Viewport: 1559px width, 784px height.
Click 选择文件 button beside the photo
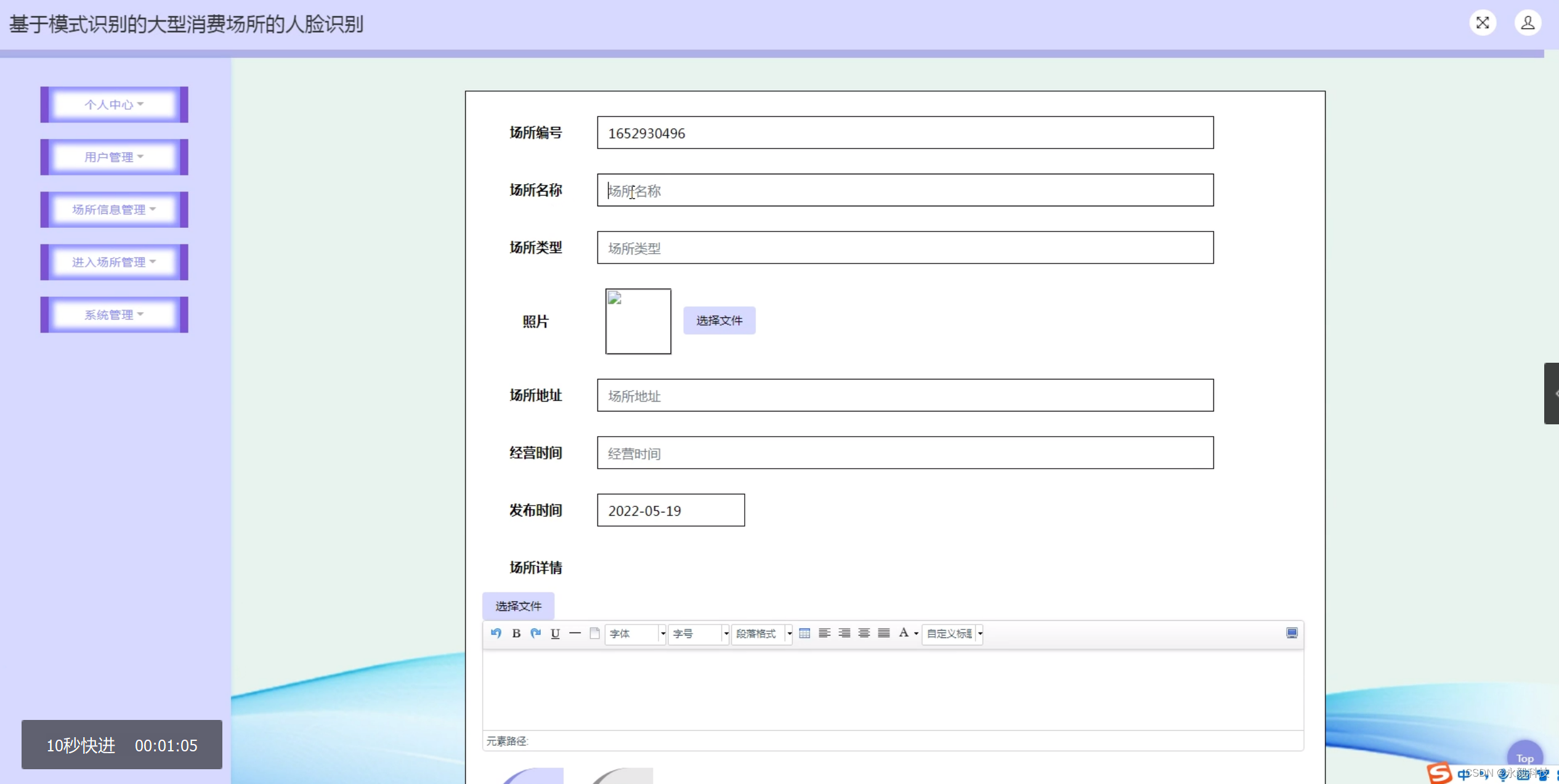tap(719, 321)
